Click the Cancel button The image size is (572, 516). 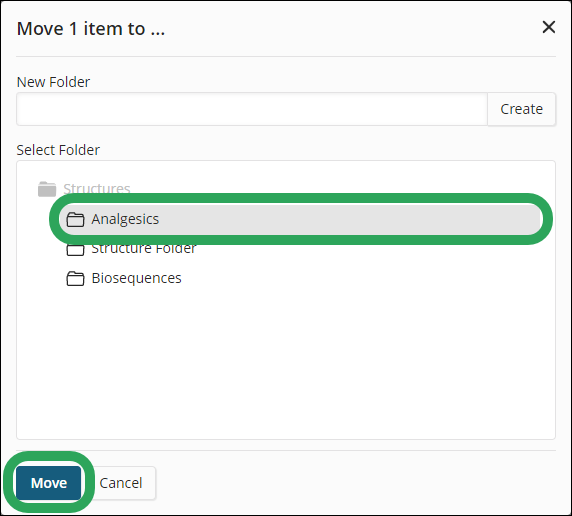click(x=121, y=483)
